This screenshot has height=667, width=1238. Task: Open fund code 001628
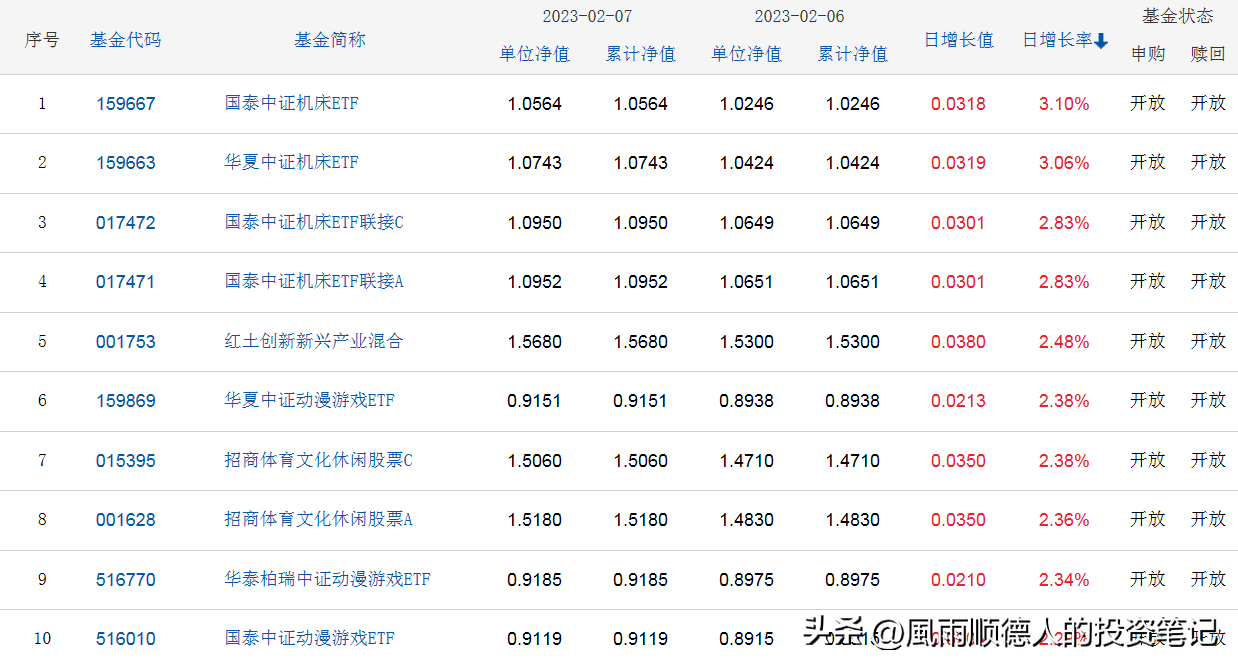[126, 520]
